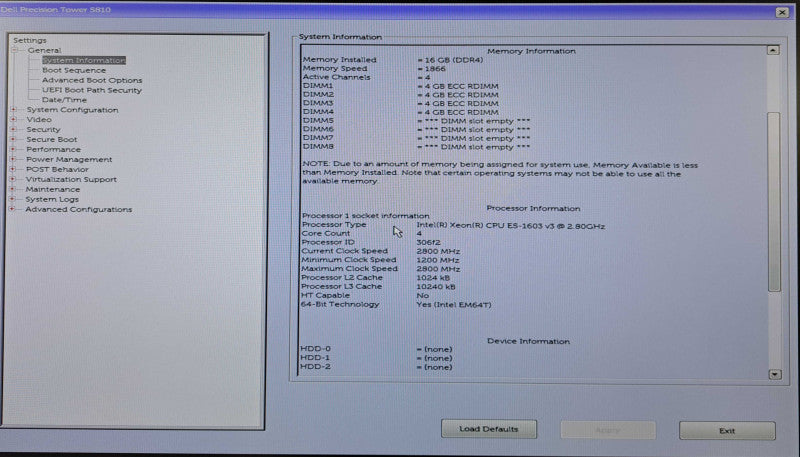This screenshot has height=457, width=800.
Task: Click the scroll up arrow
Action: tap(773, 50)
